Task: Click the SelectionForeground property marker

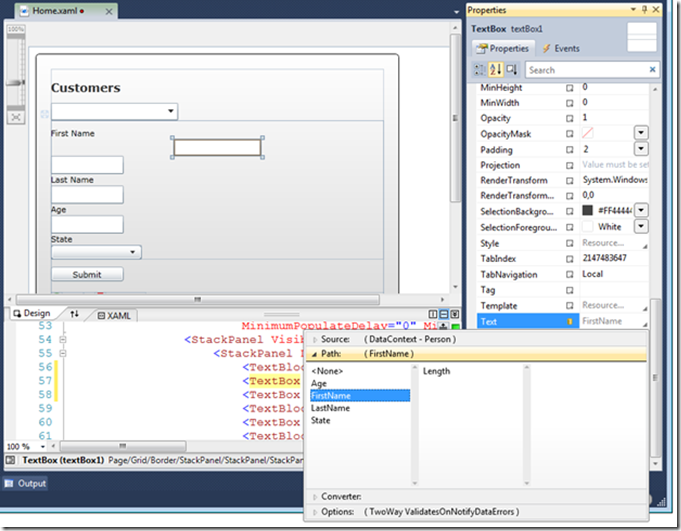Action: (x=569, y=227)
